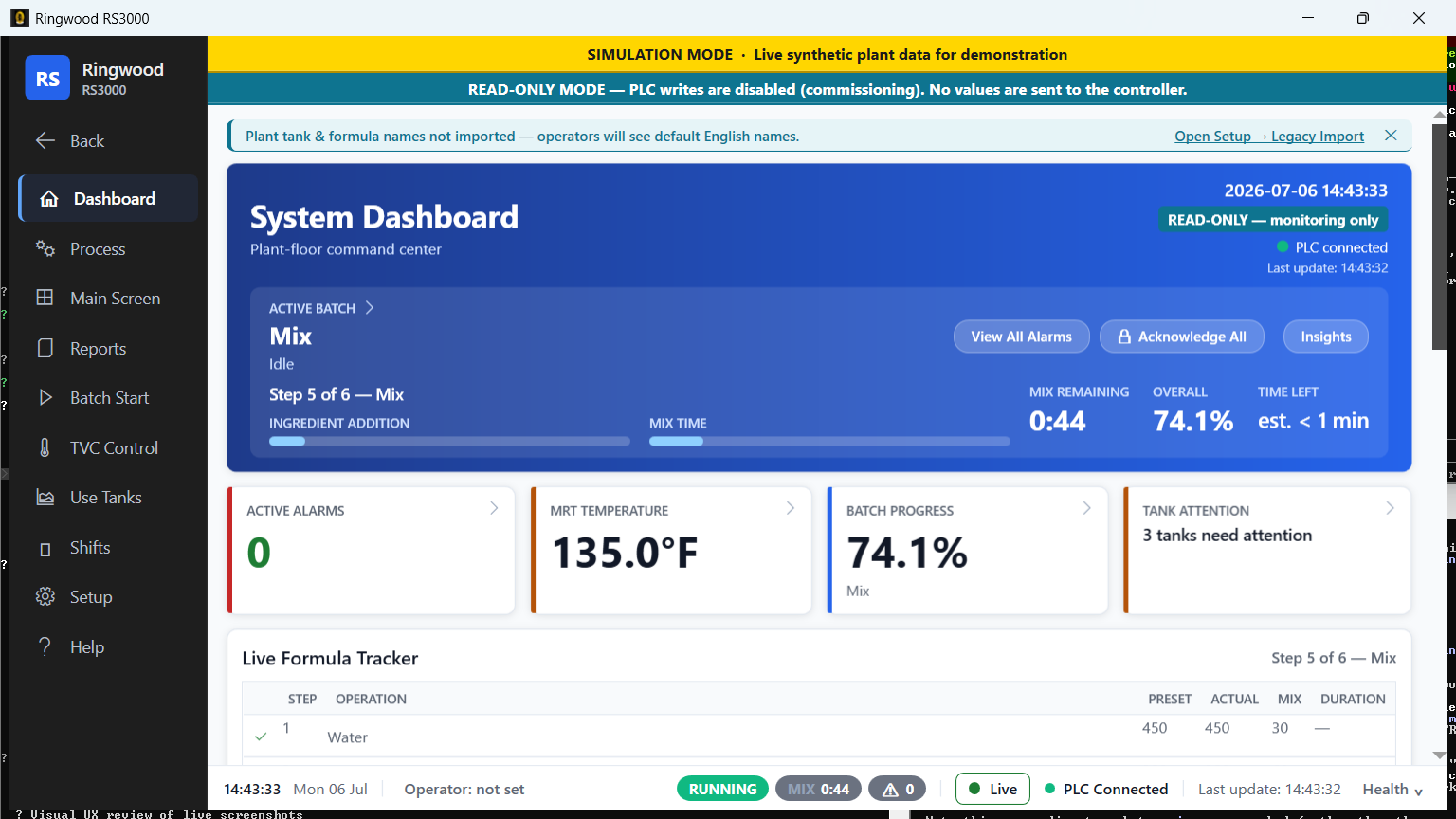Navigate to Use Tanks
The height and width of the screenshot is (819, 1456).
click(x=108, y=498)
